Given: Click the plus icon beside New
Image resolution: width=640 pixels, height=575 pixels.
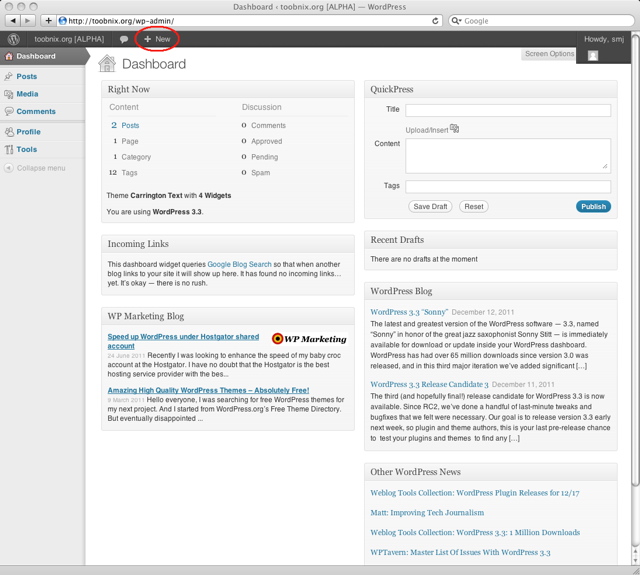Looking at the screenshot, I should 148,39.
